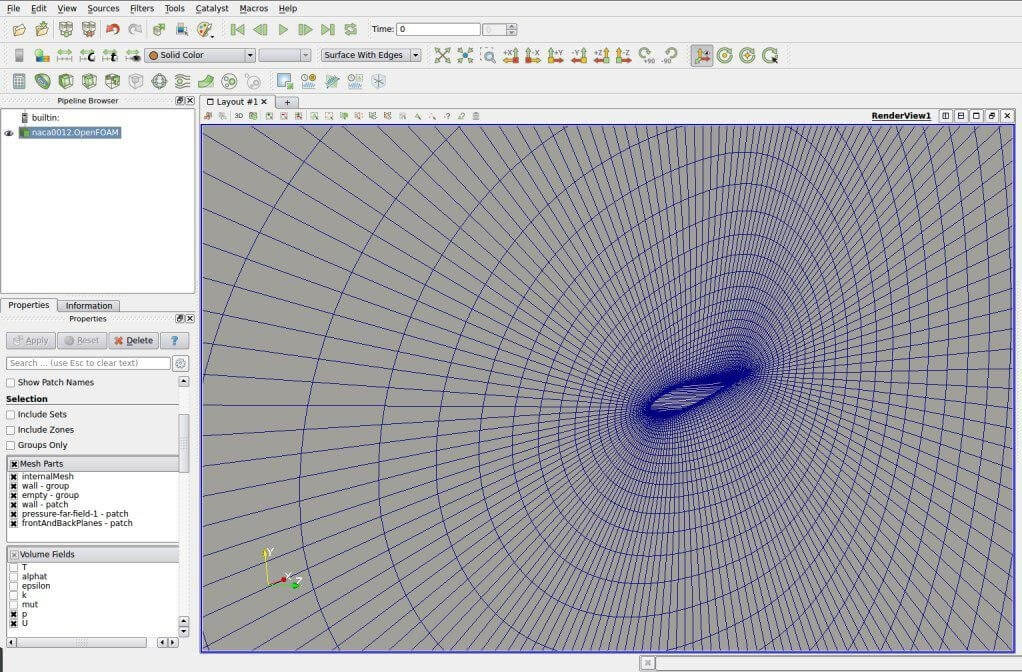Rotate view +90 degrees clockwise
The height and width of the screenshot is (672, 1022).
pos(647,55)
